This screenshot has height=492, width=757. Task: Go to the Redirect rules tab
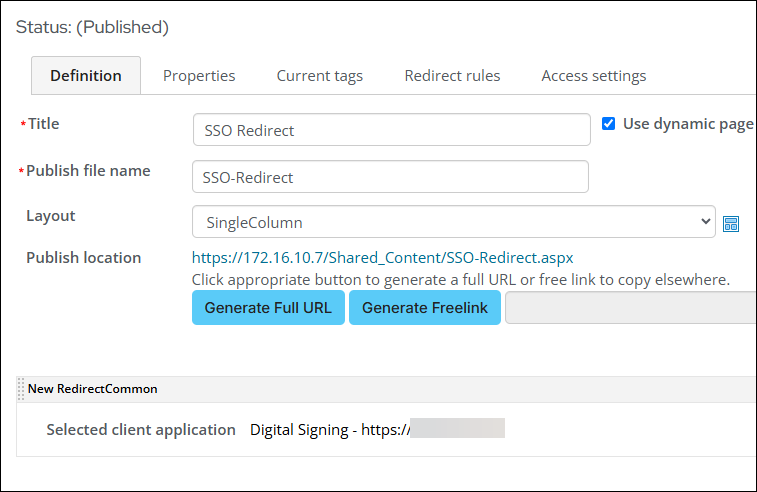[x=452, y=75]
